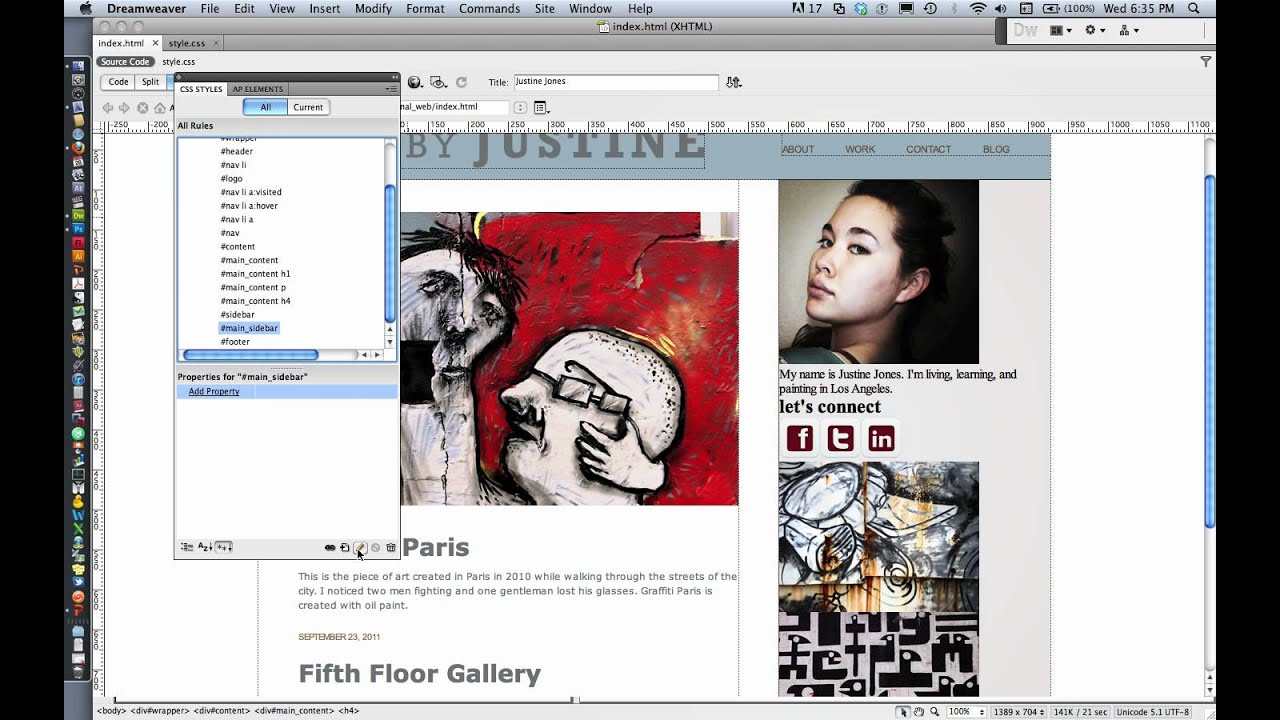Image resolution: width=1280 pixels, height=720 pixels.
Task: Switch to Code view
Action: [118, 82]
